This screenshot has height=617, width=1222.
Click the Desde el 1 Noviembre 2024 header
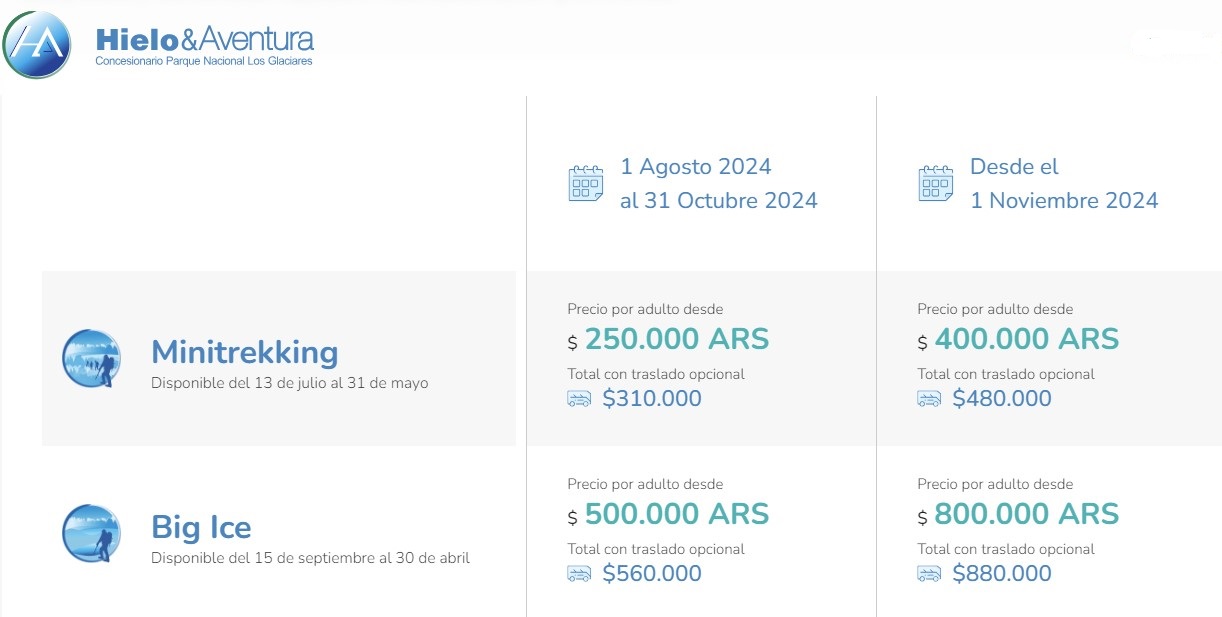pyautogui.click(x=1063, y=183)
